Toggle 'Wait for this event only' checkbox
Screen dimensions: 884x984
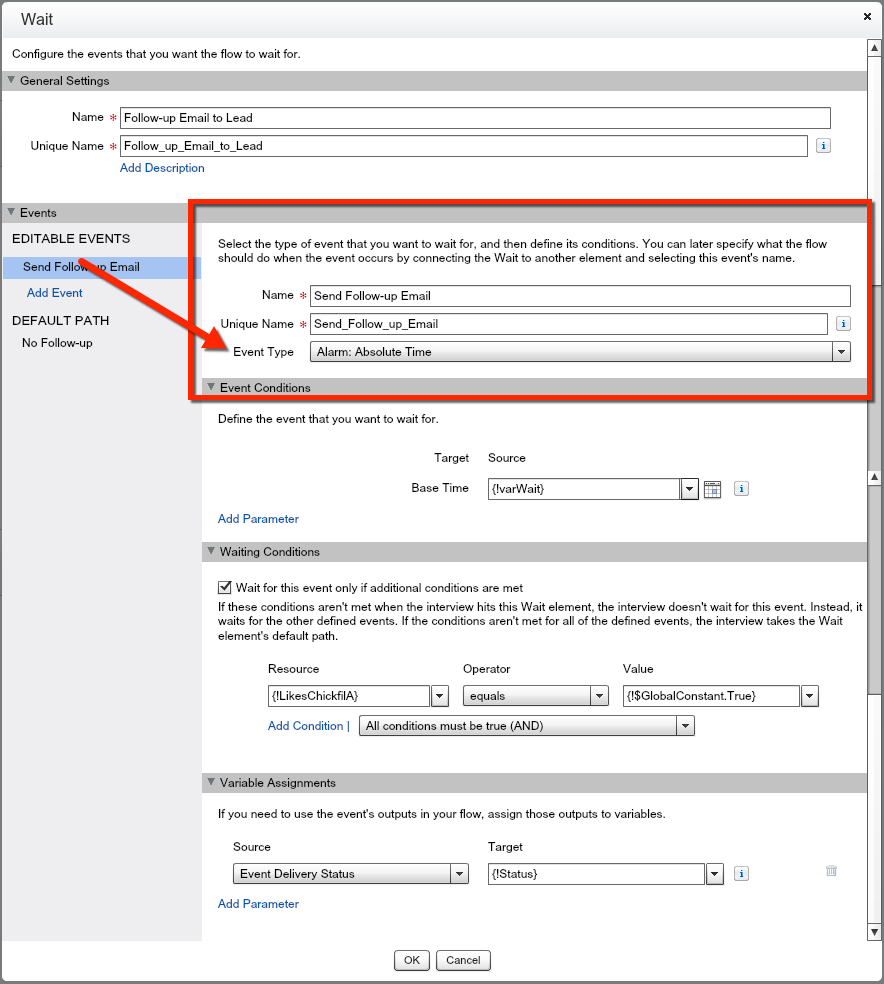pos(225,588)
